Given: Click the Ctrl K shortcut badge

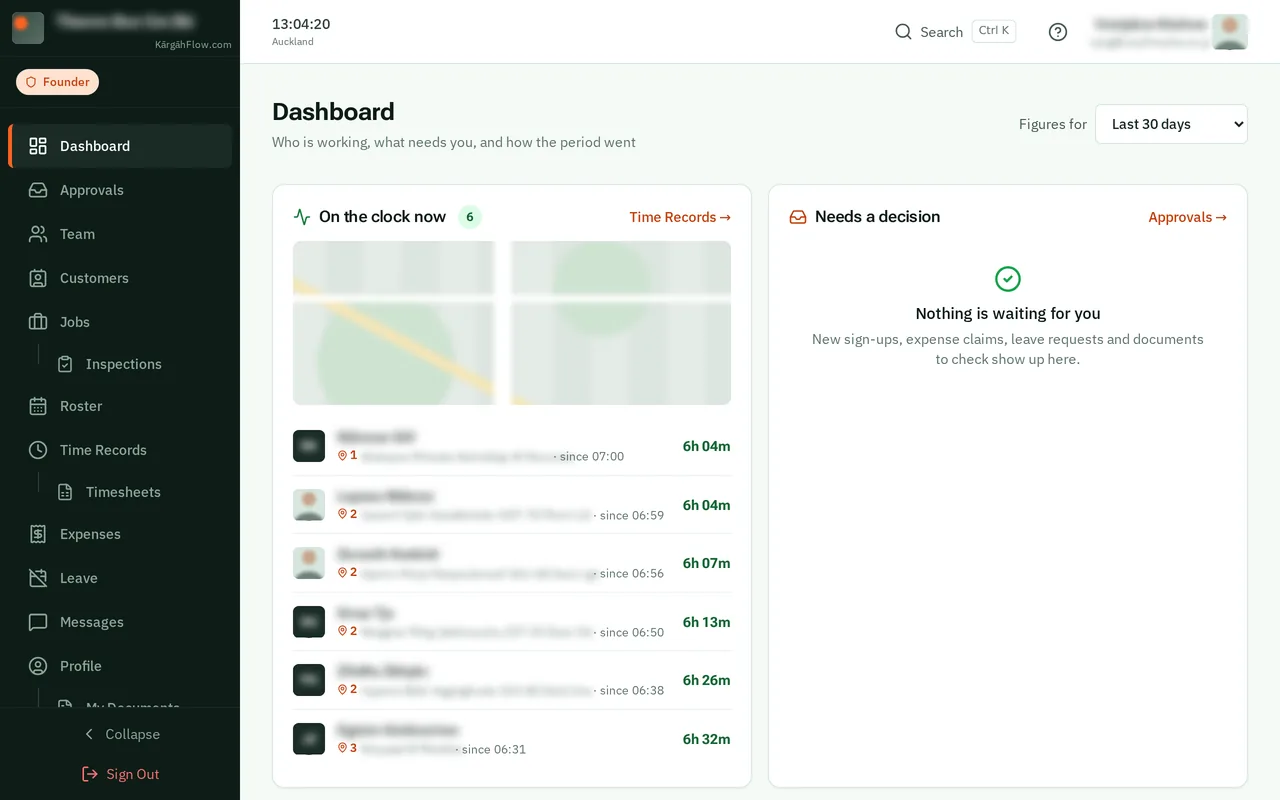Looking at the screenshot, I should pos(994,31).
